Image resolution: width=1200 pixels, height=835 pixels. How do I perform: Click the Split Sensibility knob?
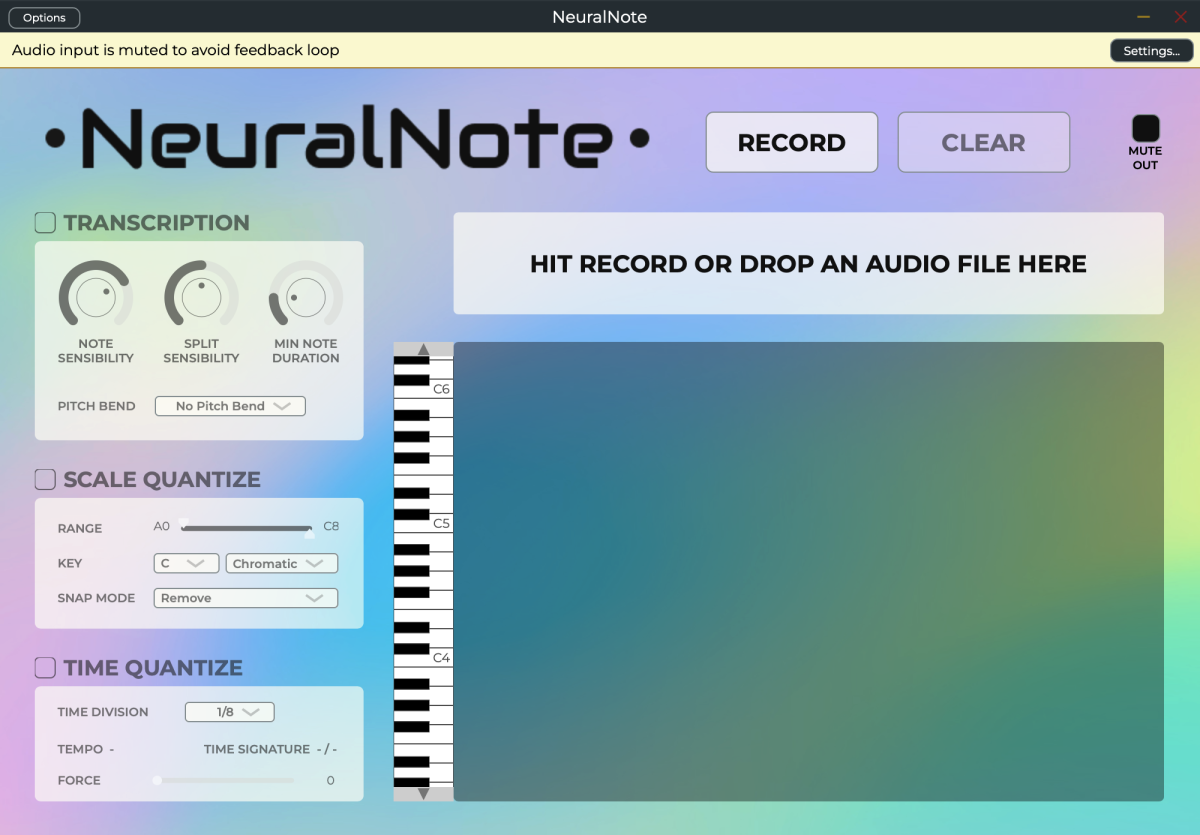pyautogui.click(x=201, y=297)
